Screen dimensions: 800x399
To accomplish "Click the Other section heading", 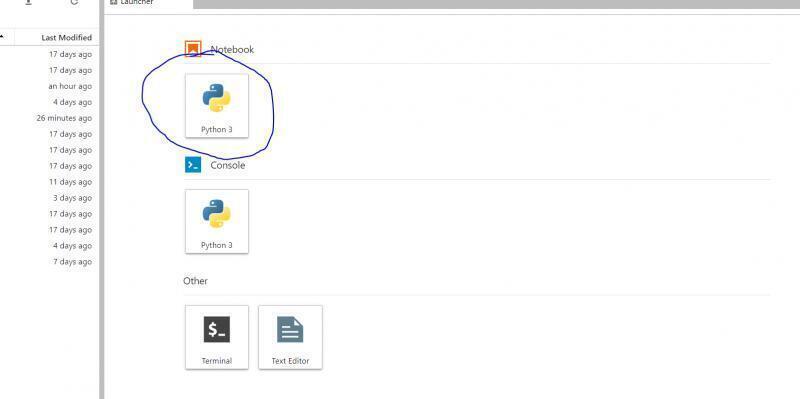I will [x=195, y=281].
